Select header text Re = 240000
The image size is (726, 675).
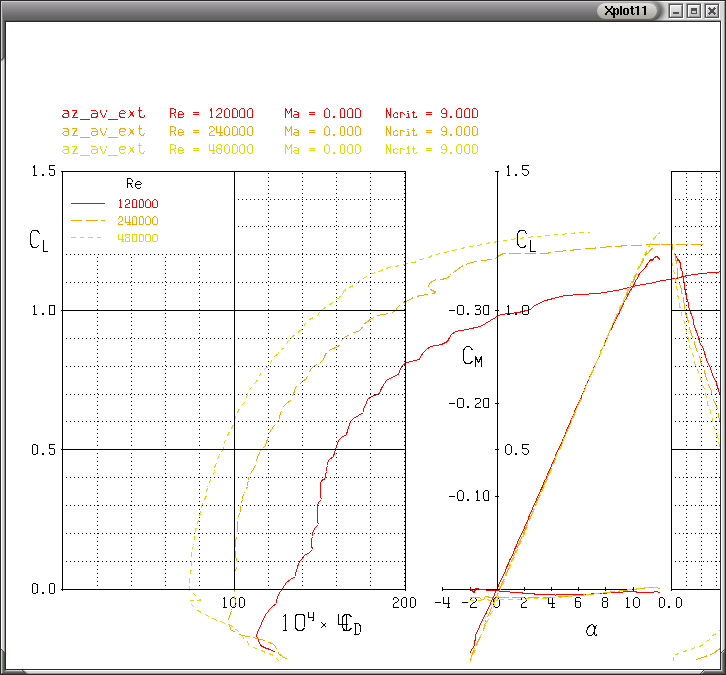[211, 131]
